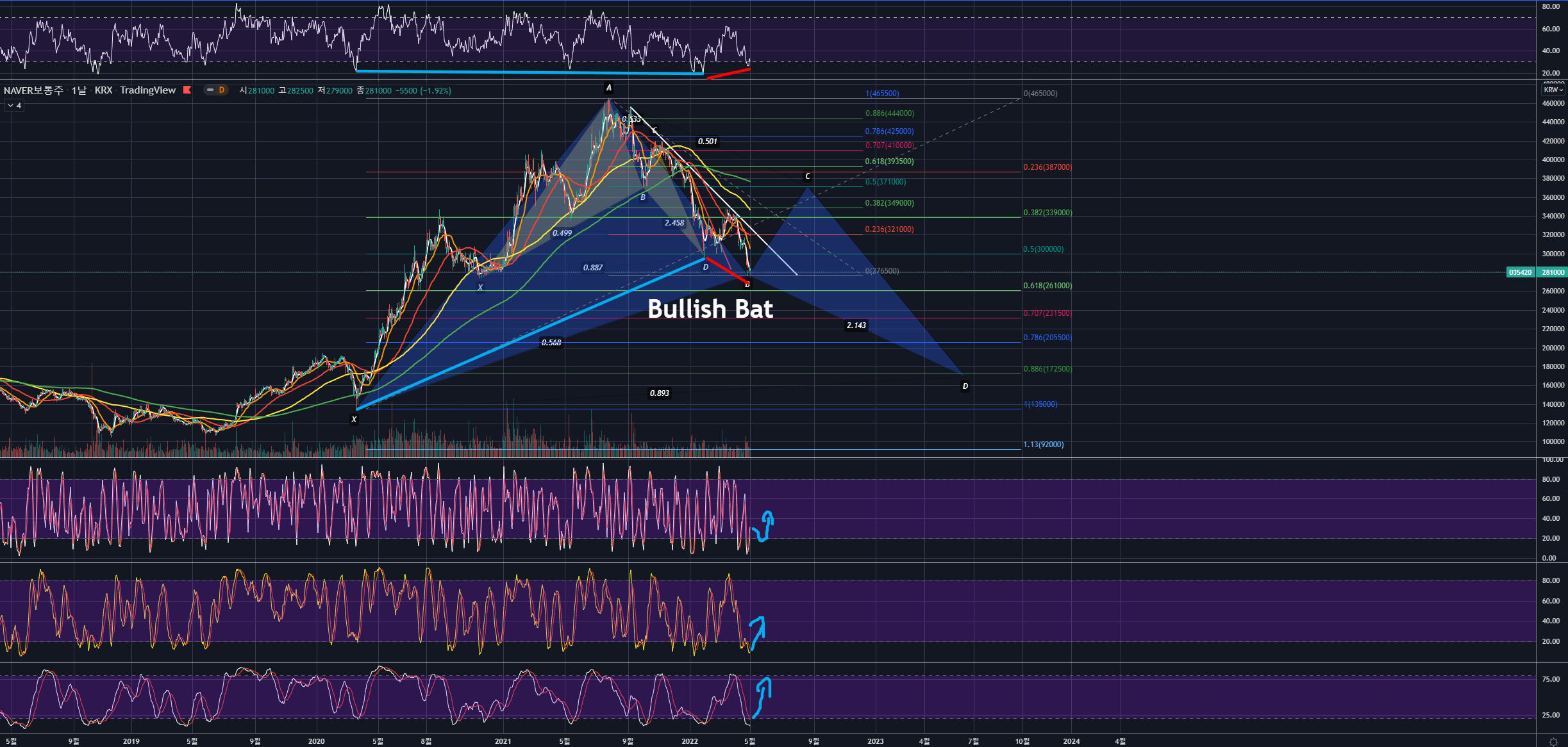1568x747 pixels.
Task: Click point A label at pattern top
Action: pyautogui.click(x=608, y=88)
